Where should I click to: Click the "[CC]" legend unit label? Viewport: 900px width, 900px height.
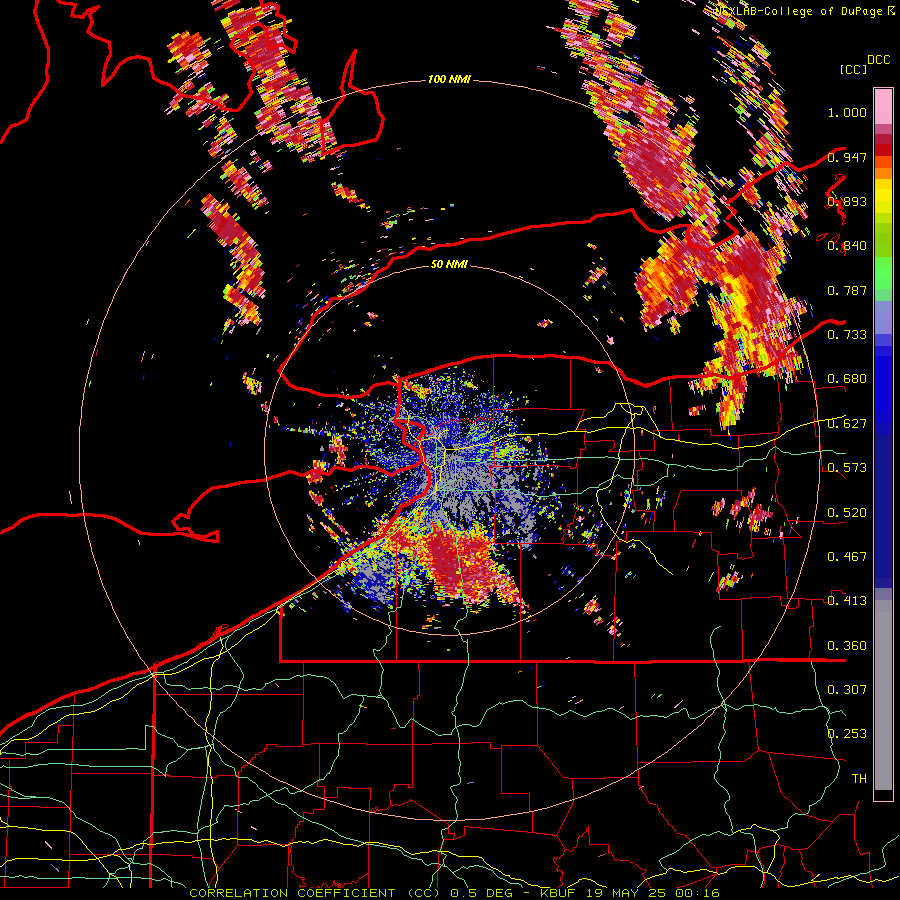pyautogui.click(x=854, y=69)
